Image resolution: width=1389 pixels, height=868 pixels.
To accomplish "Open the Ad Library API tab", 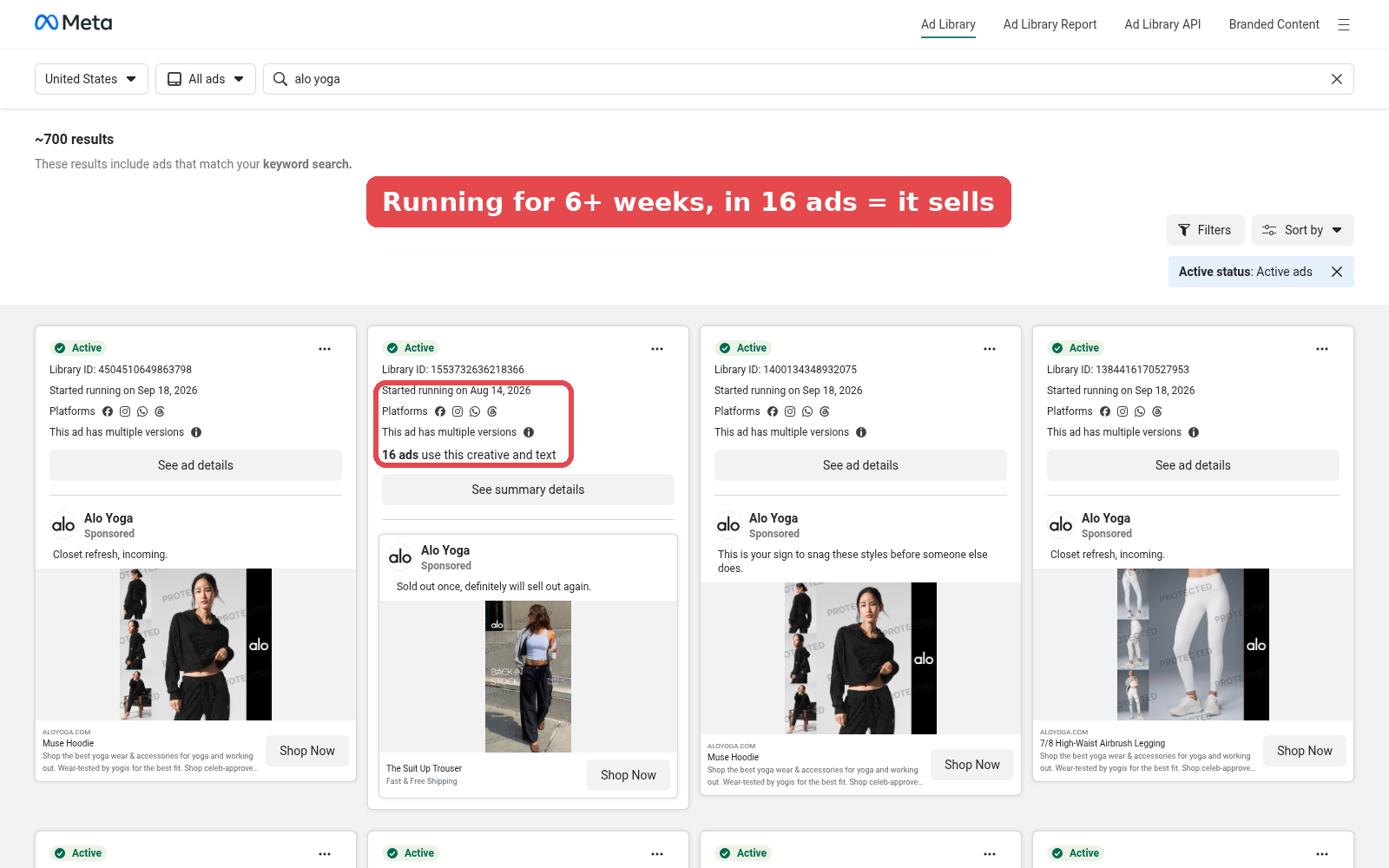I will point(1162,24).
